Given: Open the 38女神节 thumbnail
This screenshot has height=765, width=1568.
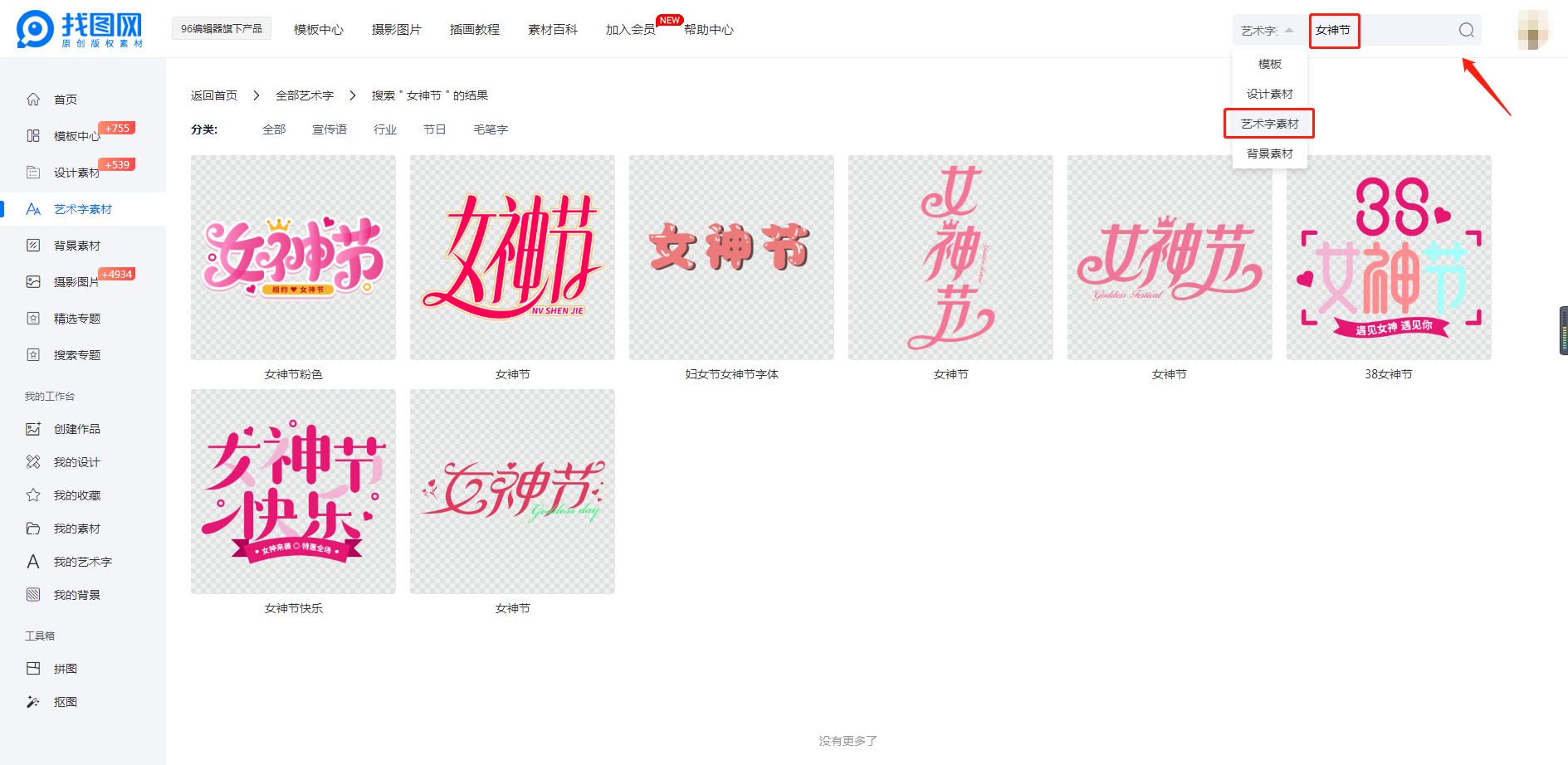Looking at the screenshot, I should pyautogui.click(x=1389, y=257).
